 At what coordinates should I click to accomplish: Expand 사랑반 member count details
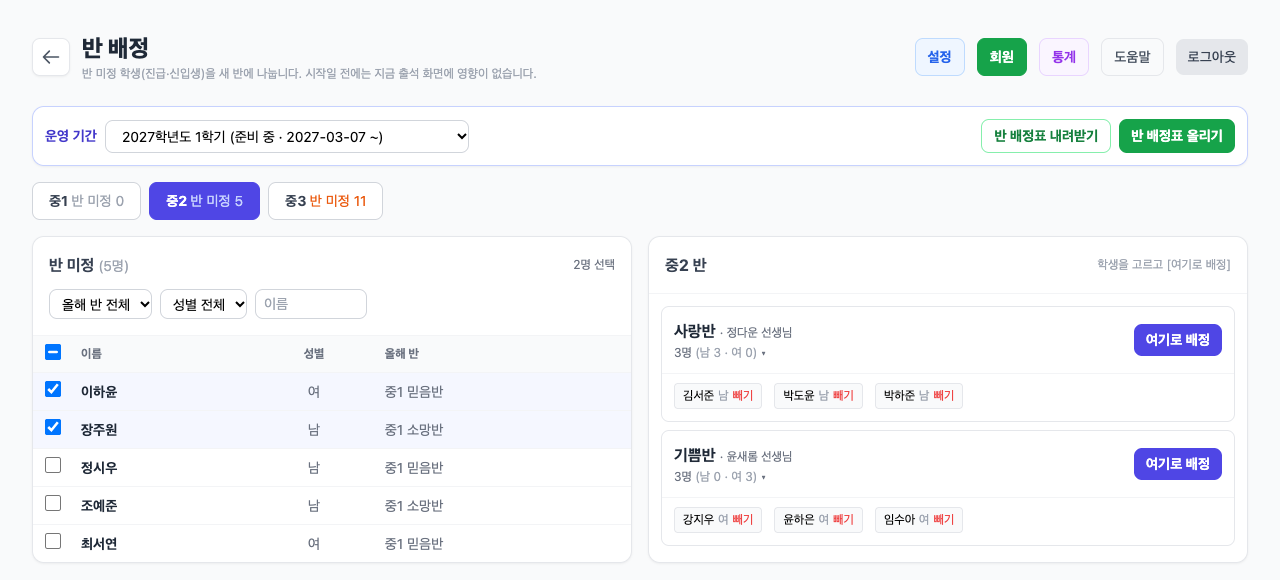coord(720,353)
